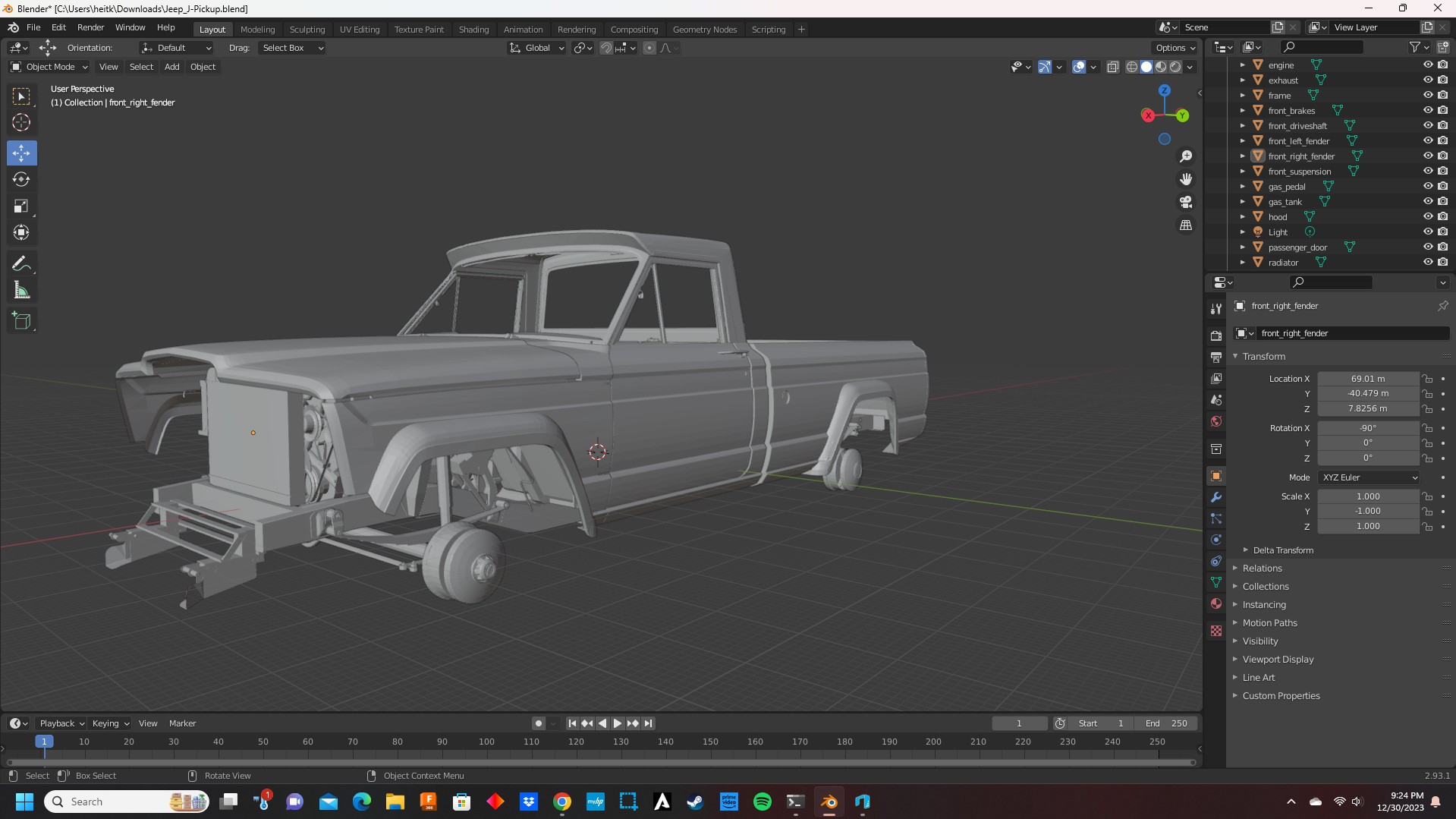The width and height of the screenshot is (1456, 819).
Task: Click the Location X value field
Action: (x=1367, y=379)
